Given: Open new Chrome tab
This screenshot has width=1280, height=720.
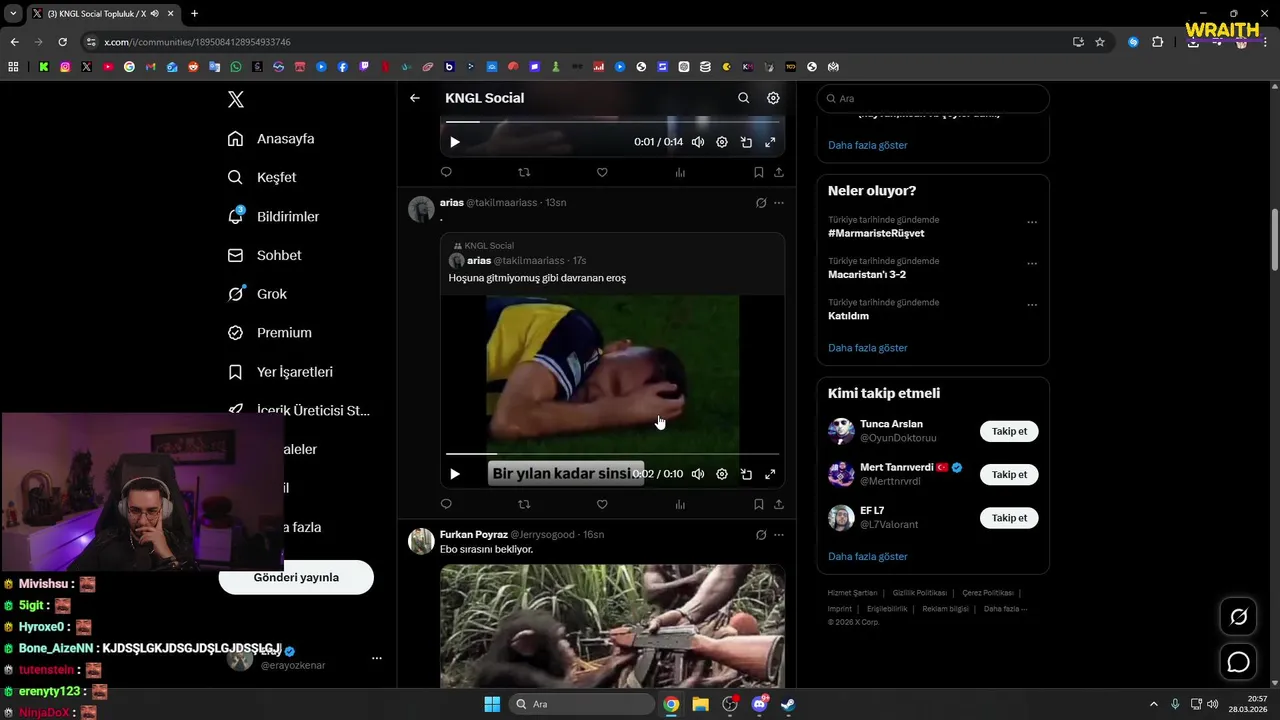Looking at the screenshot, I should coord(194,13).
